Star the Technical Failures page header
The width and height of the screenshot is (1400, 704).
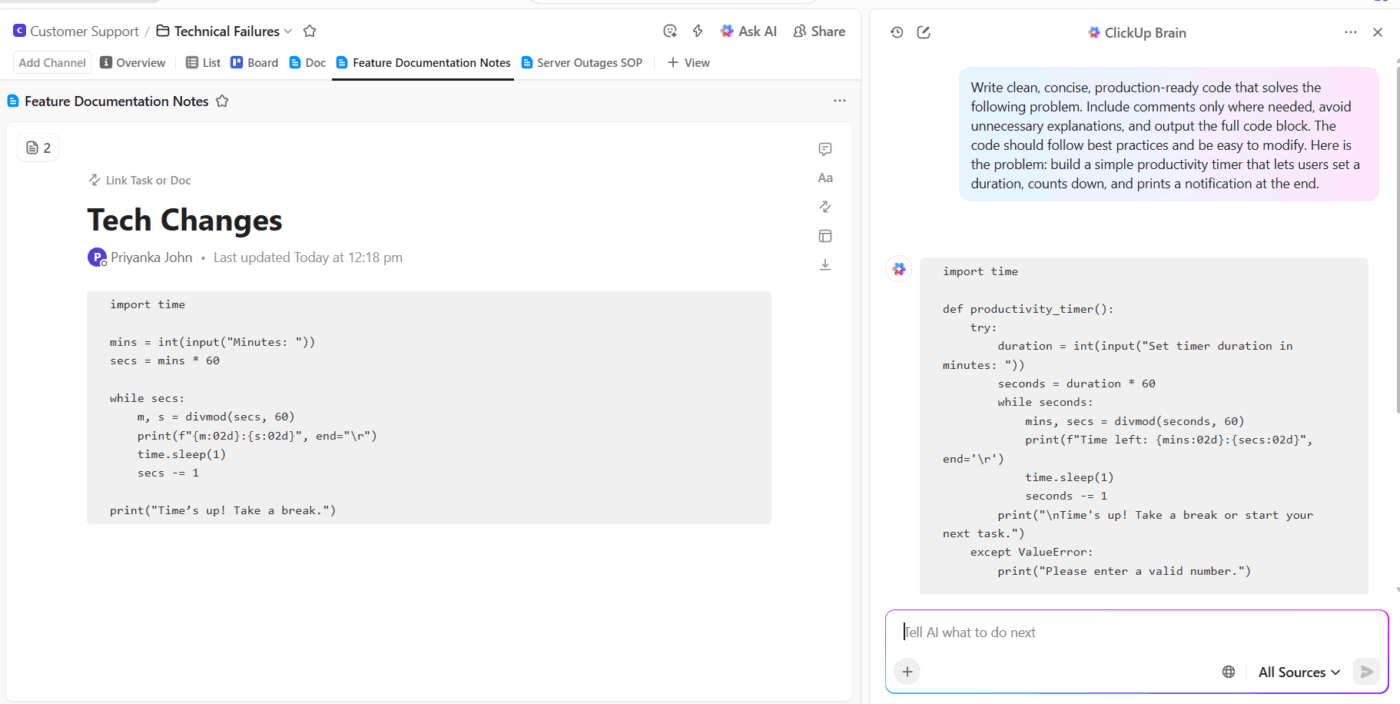pos(310,31)
